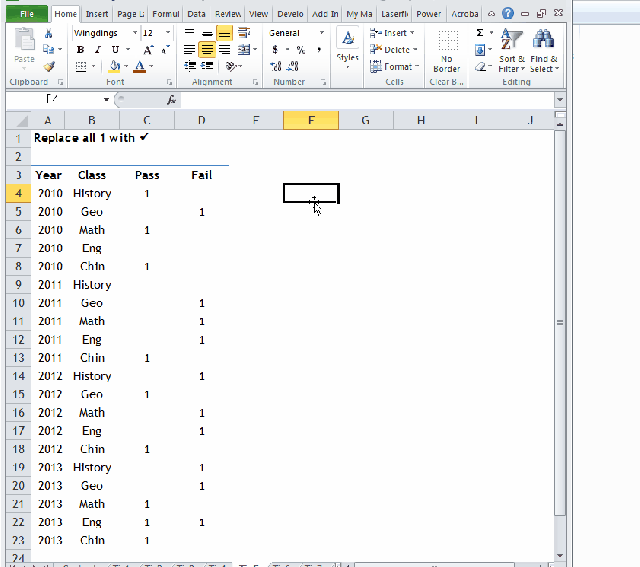Decrease font size with Shrink Font
Viewport: 640px width, 567px height.
coord(165,50)
